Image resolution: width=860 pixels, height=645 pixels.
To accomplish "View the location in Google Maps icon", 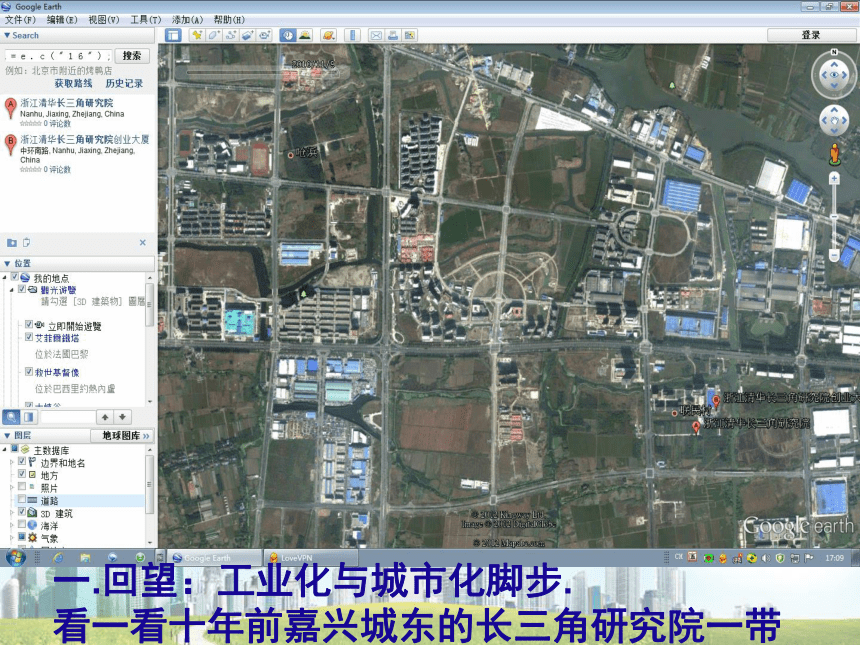I will click(409, 36).
